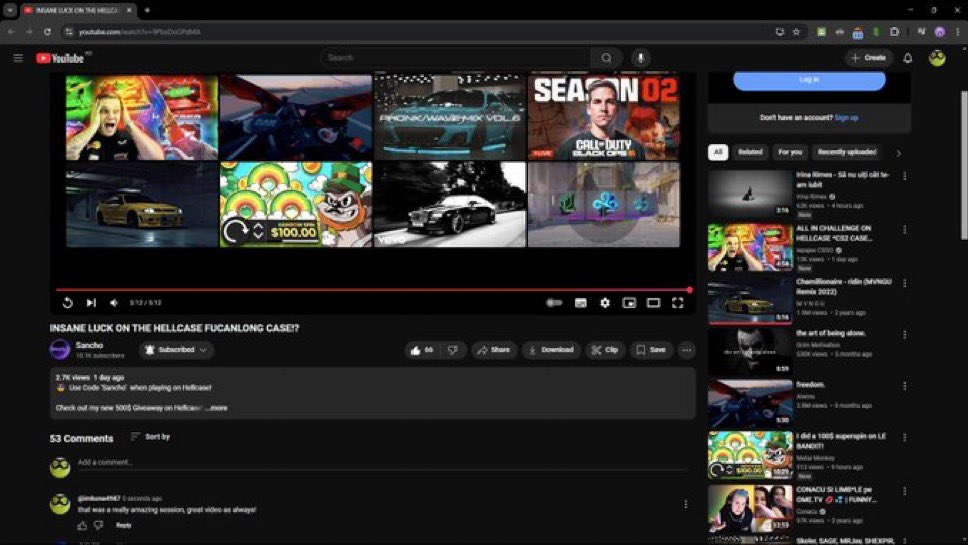The width and height of the screenshot is (968, 545).
Task: Open Sancho channel avatar
Action: coord(60,349)
